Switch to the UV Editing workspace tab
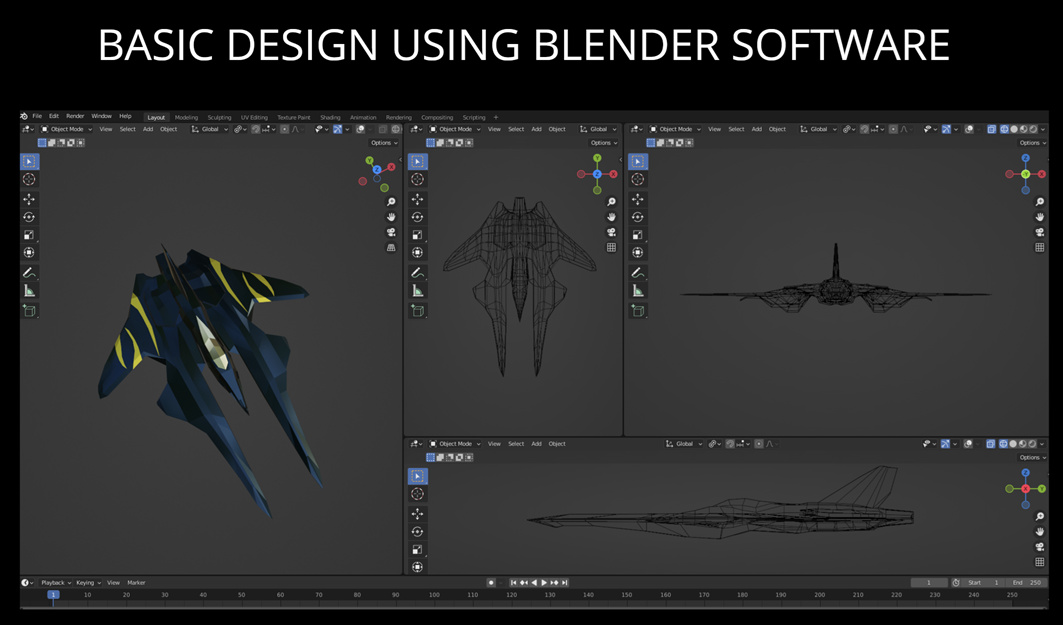 254,117
